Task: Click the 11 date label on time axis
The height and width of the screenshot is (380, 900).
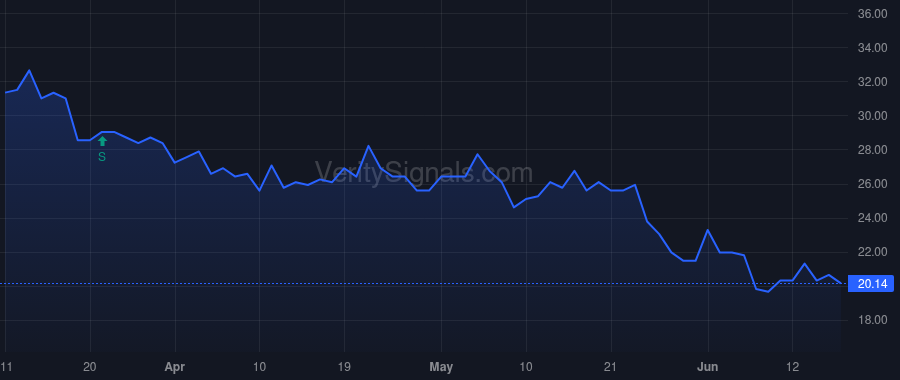Action: click(x=6, y=367)
